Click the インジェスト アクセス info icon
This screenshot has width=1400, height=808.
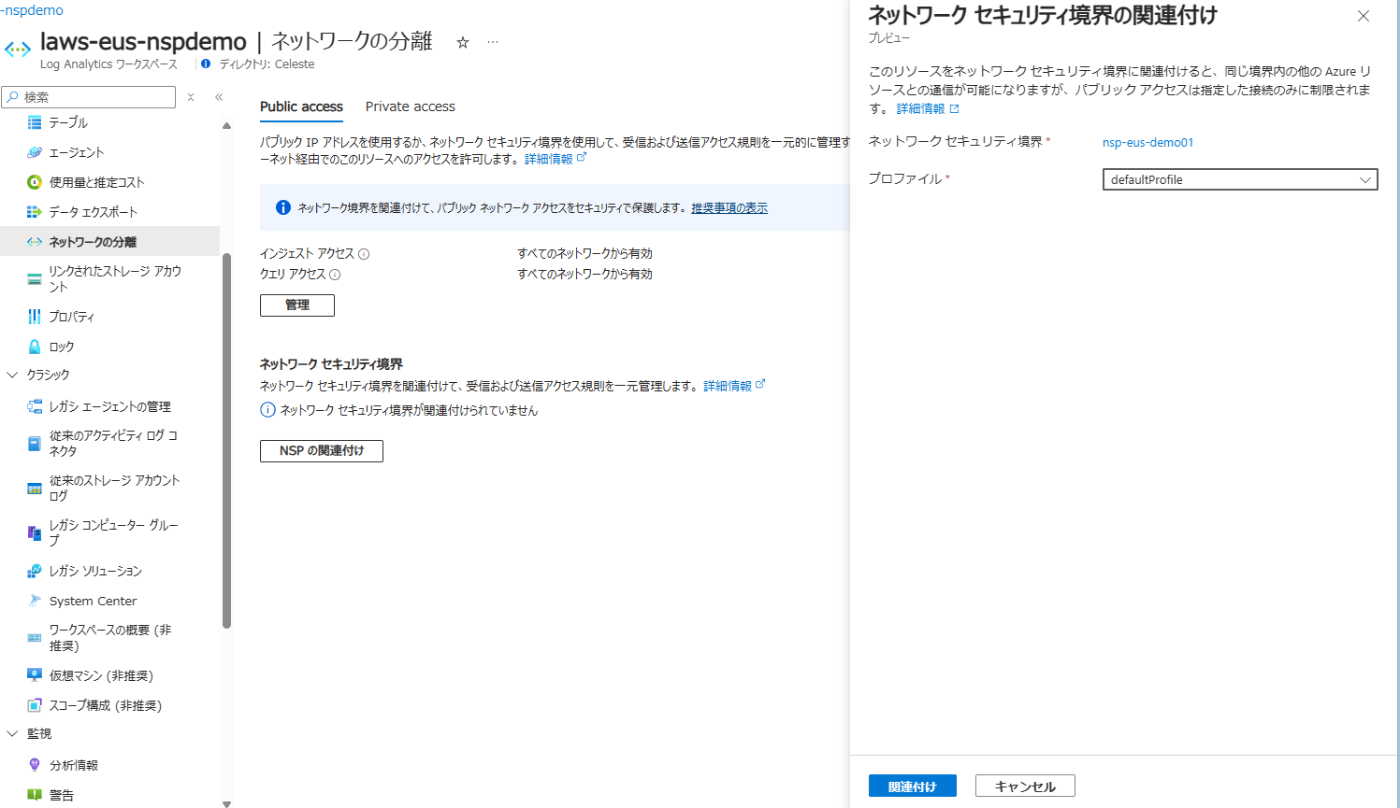coord(364,254)
